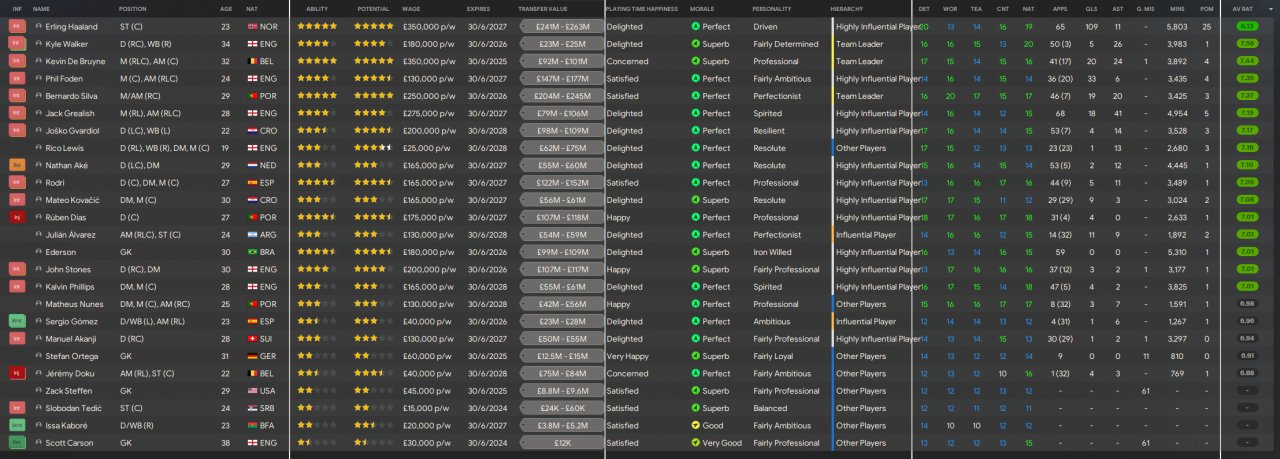
Task: Sort by the MINS column header
Action: coord(1176,9)
